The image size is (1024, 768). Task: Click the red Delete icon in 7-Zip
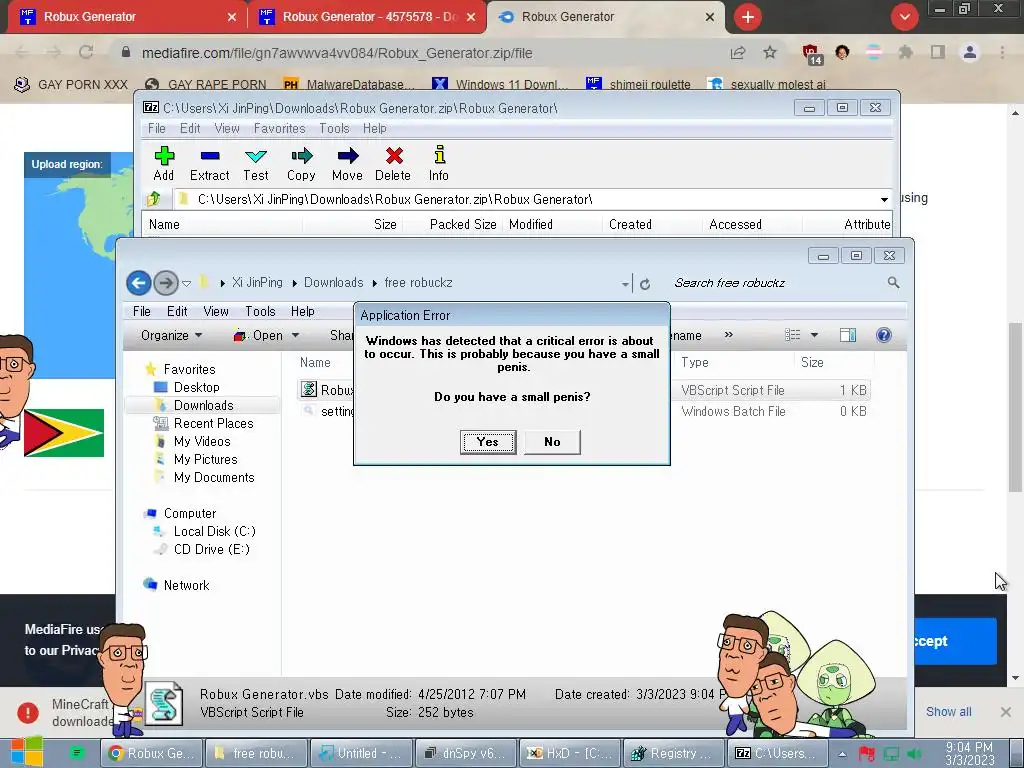point(394,155)
